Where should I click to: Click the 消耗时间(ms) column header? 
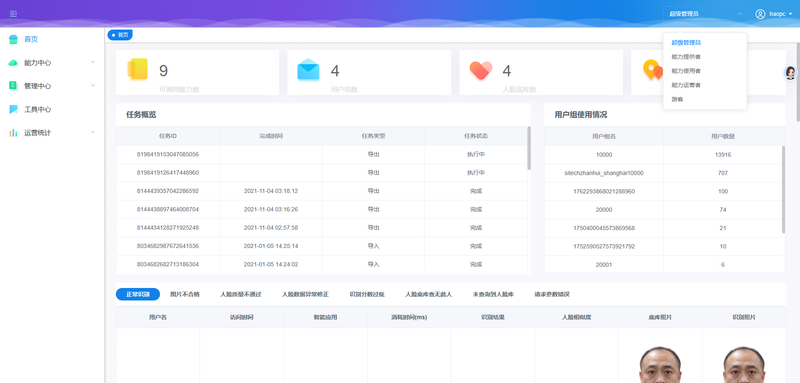[x=409, y=317]
